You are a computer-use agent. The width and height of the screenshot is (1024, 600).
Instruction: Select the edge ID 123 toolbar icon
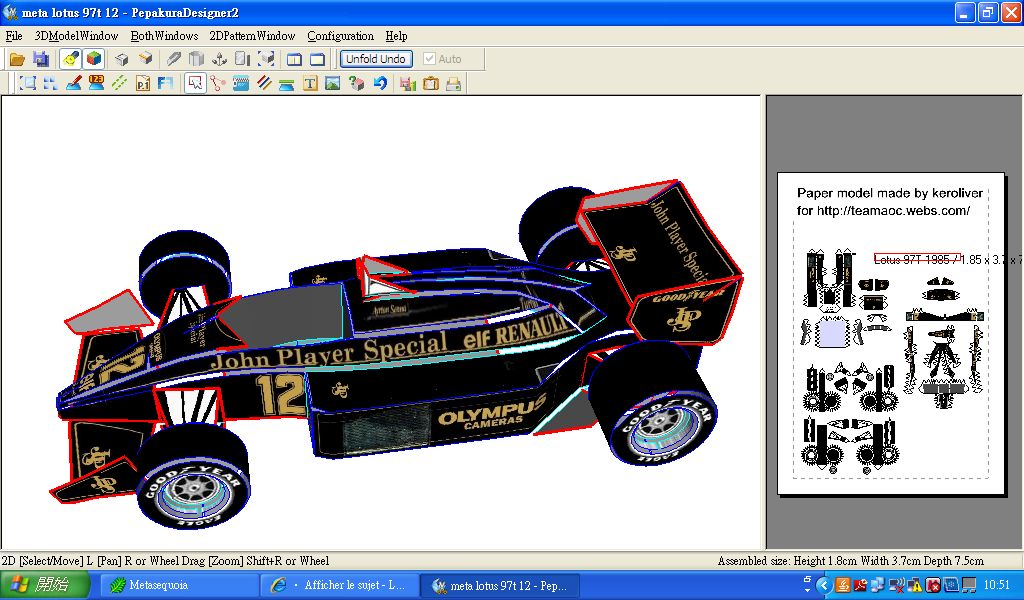(x=96, y=84)
